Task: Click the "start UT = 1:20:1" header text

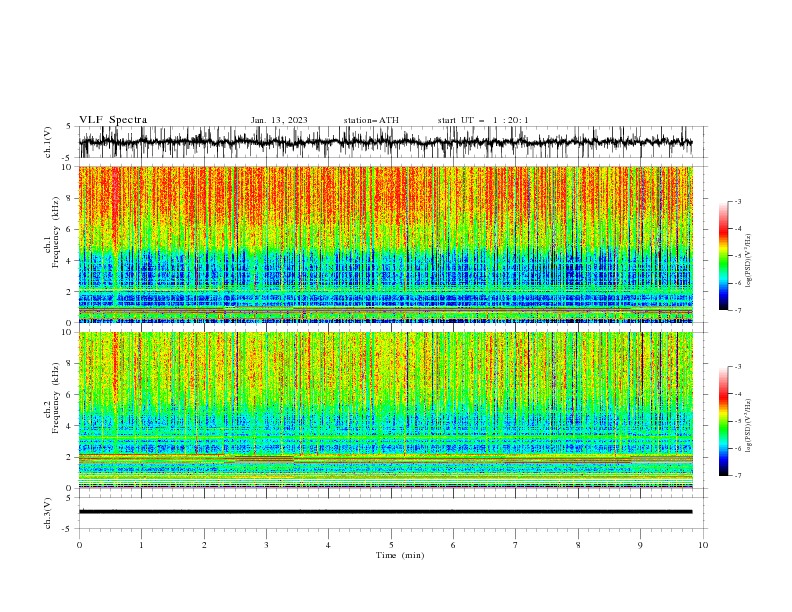Action: click(483, 120)
